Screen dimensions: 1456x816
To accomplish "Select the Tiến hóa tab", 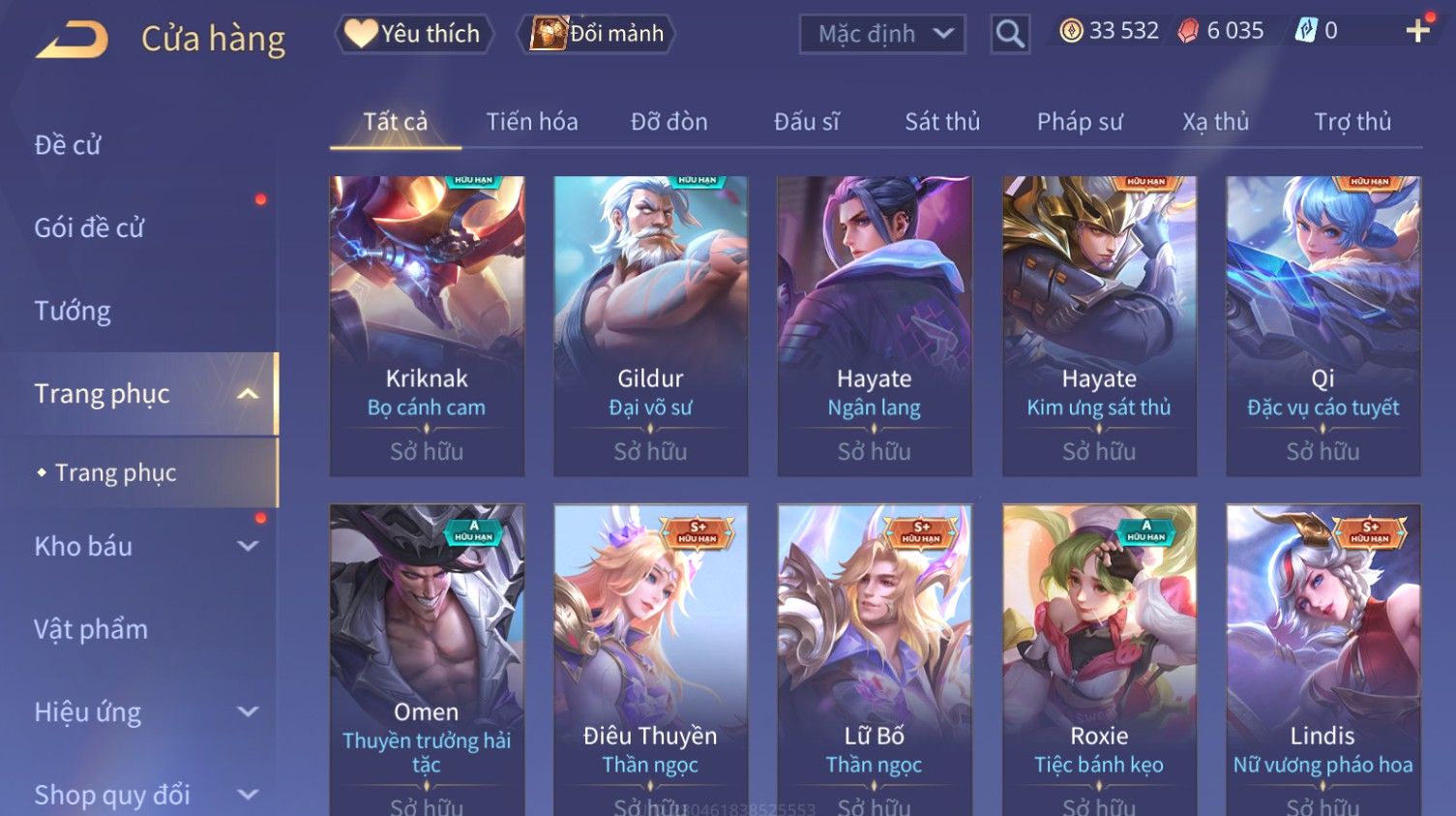I will click(x=532, y=122).
